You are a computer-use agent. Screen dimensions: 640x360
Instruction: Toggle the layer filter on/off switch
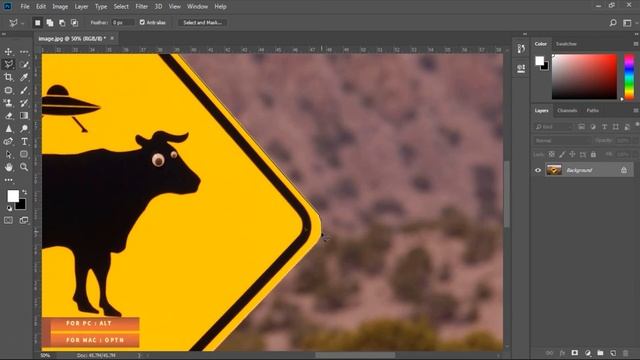click(x=637, y=124)
